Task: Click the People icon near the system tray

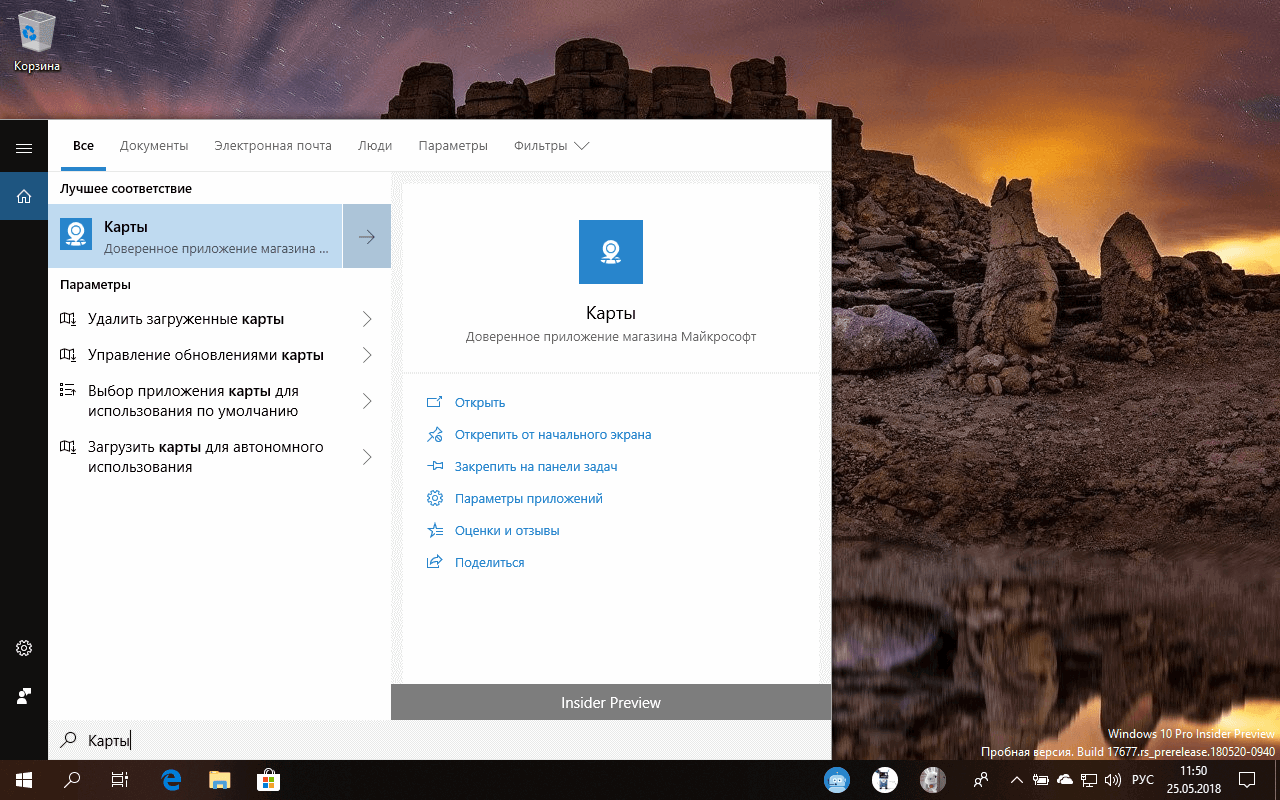Action: (x=980, y=779)
